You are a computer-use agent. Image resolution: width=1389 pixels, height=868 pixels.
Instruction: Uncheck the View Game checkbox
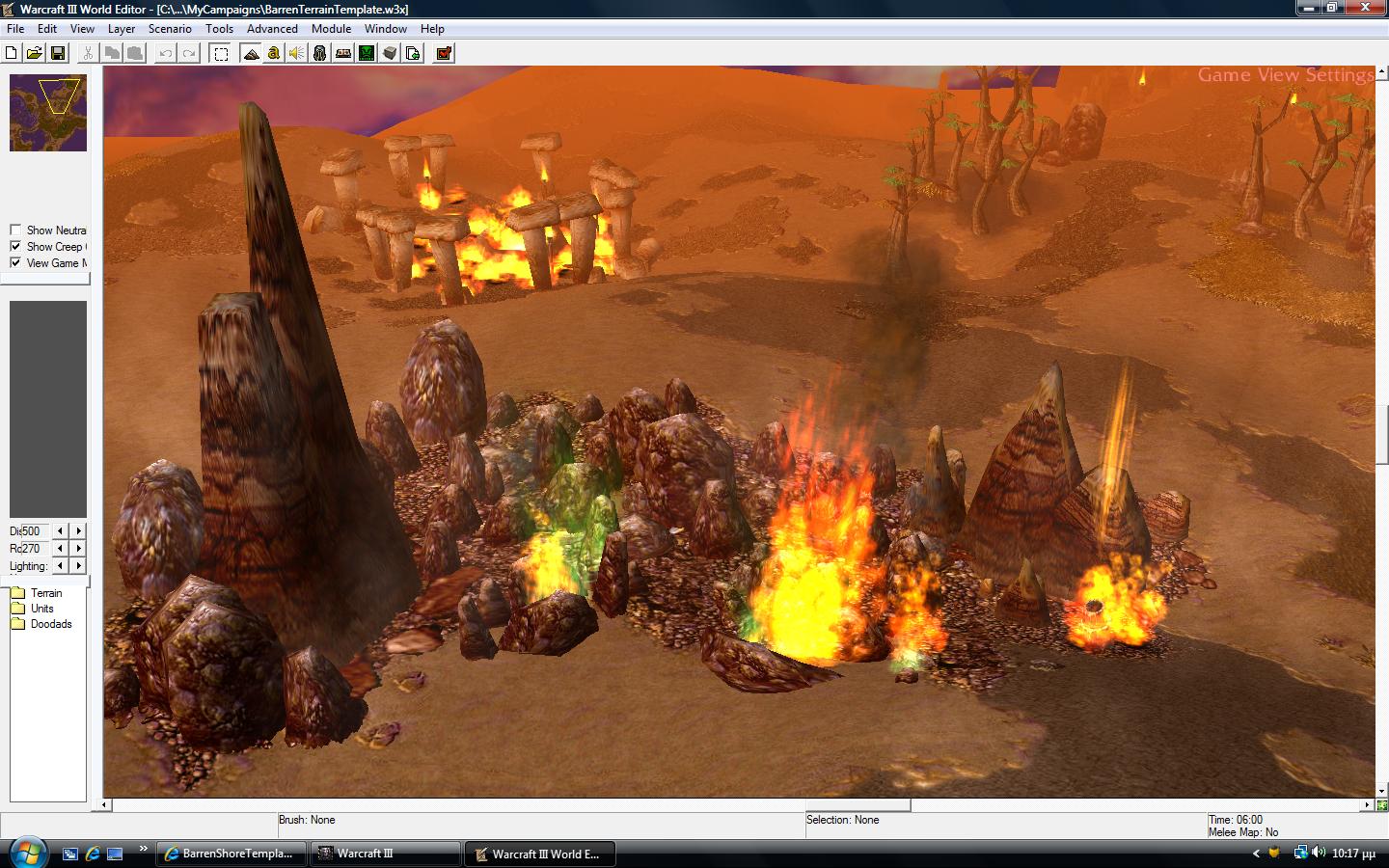coord(15,262)
